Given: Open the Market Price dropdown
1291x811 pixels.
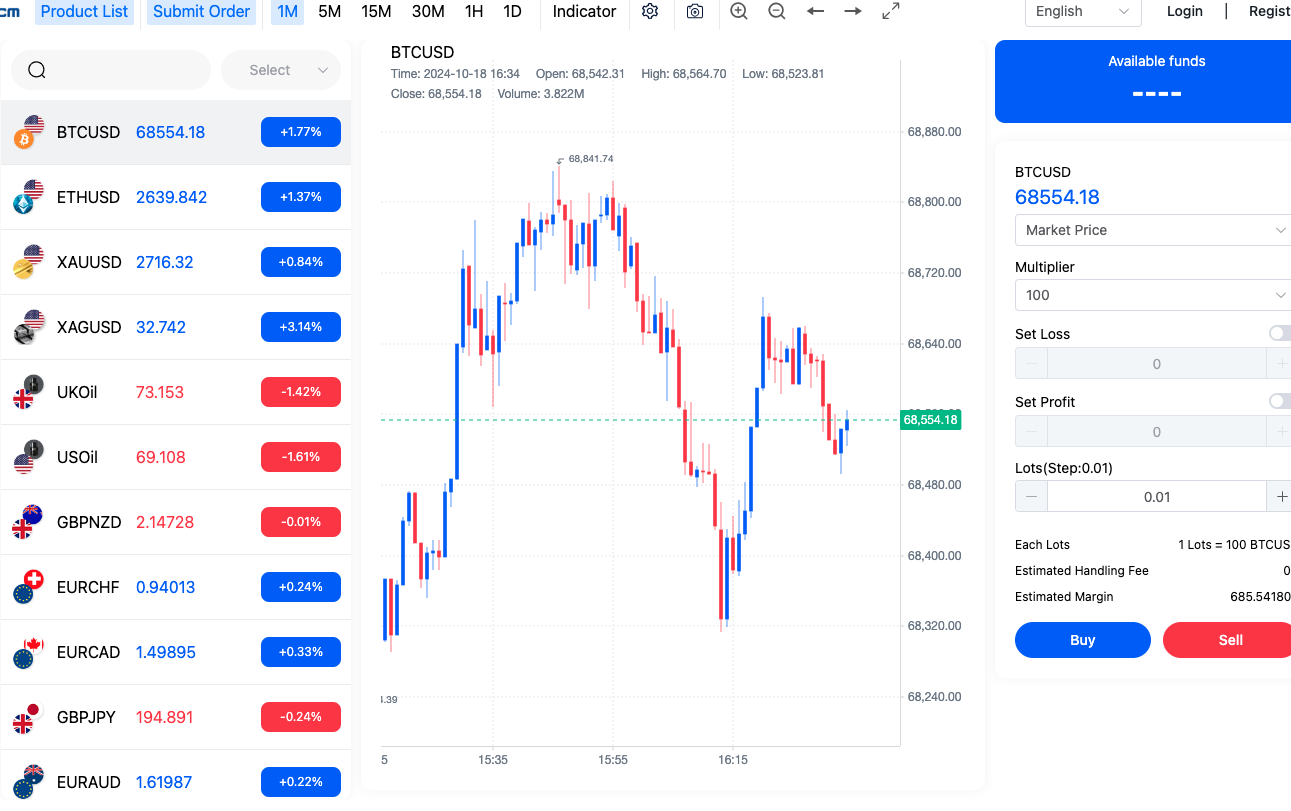Looking at the screenshot, I should [1153, 230].
